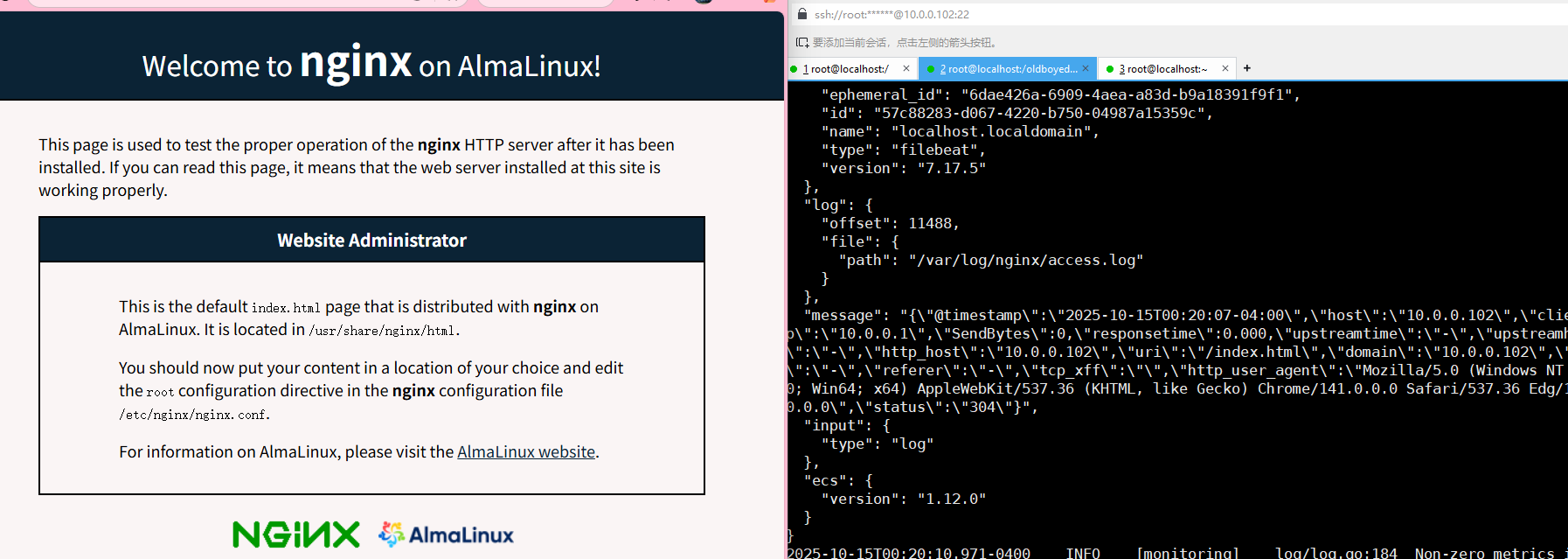Click 'Welcome to nginx on AlmaLinux!' heading

[371, 64]
